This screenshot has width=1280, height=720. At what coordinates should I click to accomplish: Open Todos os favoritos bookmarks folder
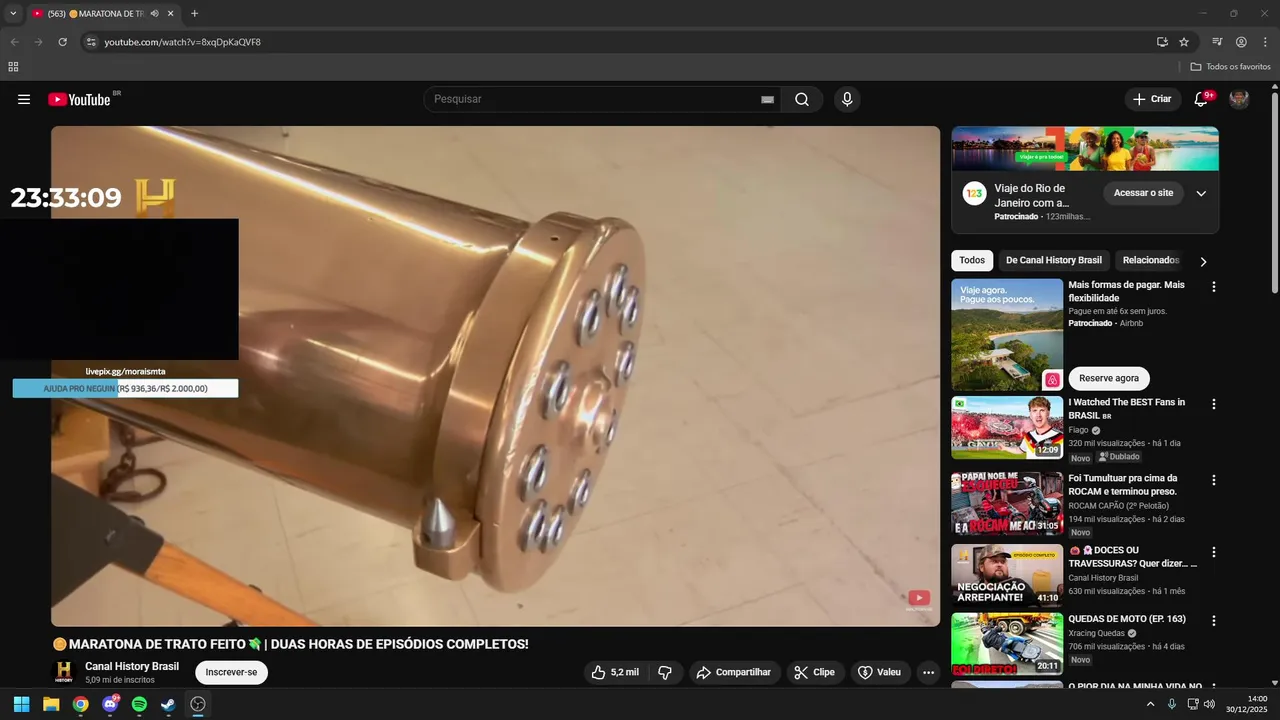1230,67
